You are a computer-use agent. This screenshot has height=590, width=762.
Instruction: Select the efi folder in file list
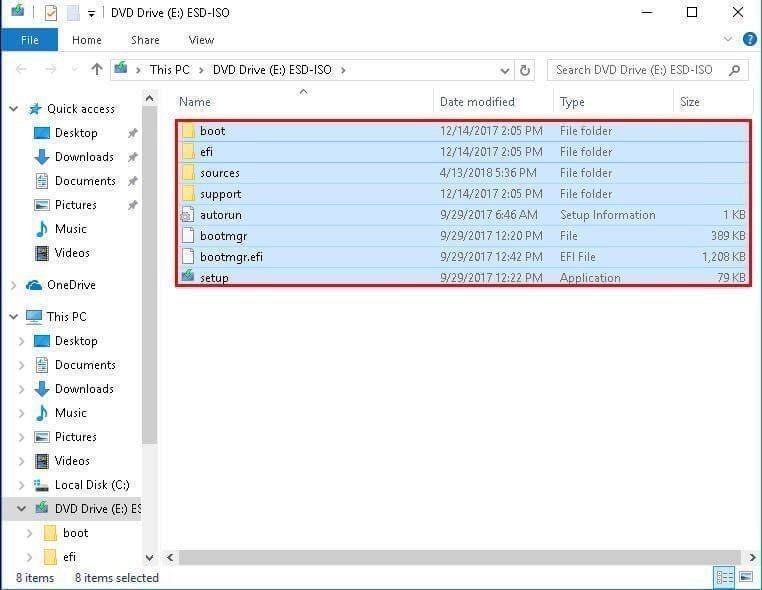[x=463, y=152]
